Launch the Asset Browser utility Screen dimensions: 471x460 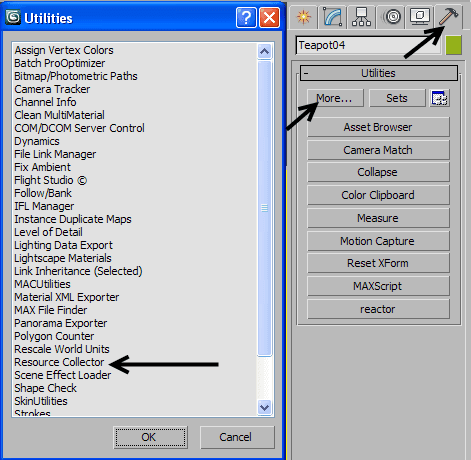tap(378, 127)
